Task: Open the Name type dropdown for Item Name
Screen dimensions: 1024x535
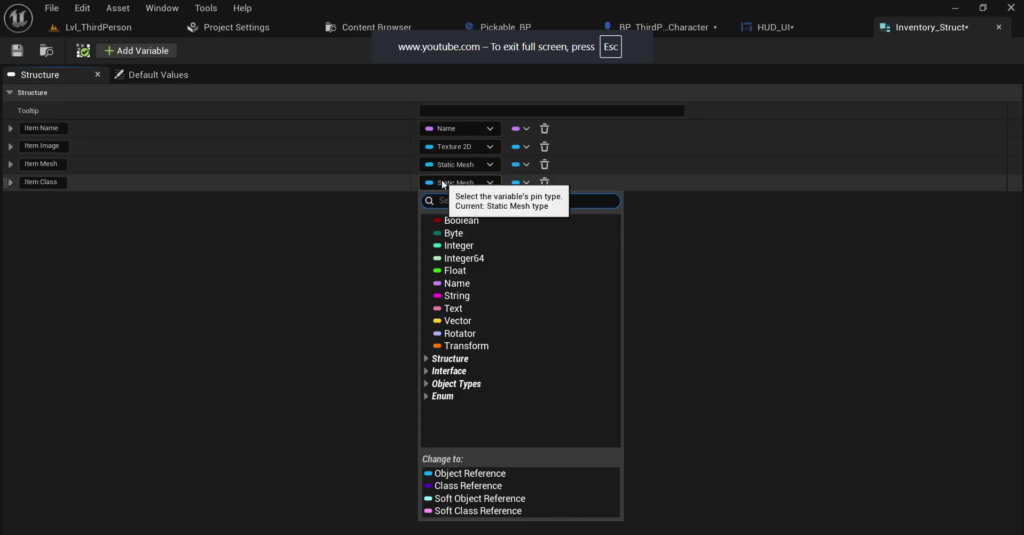Action: pyautogui.click(x=460, y=129)
